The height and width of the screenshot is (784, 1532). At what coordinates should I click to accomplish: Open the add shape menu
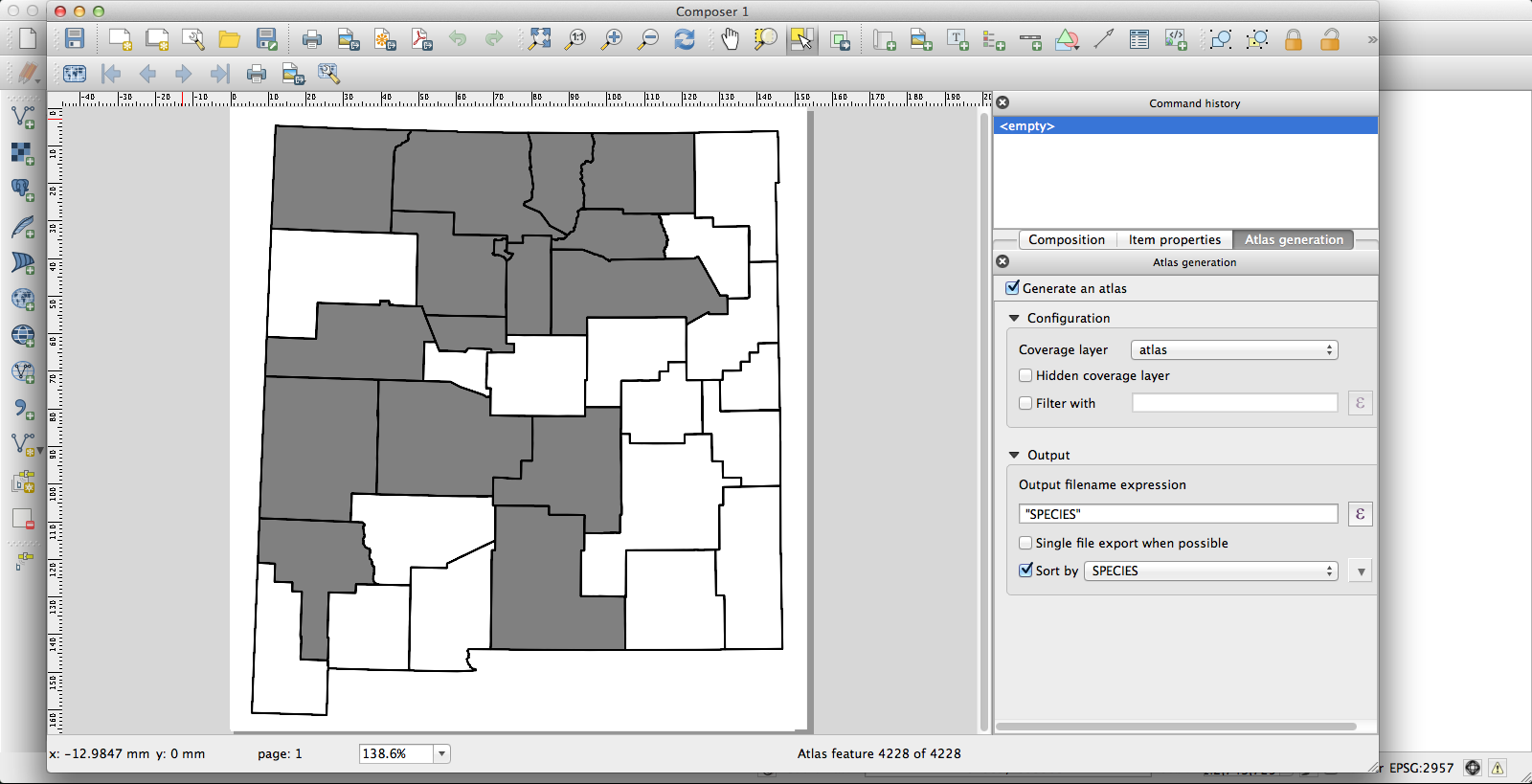click(1067, 39)
